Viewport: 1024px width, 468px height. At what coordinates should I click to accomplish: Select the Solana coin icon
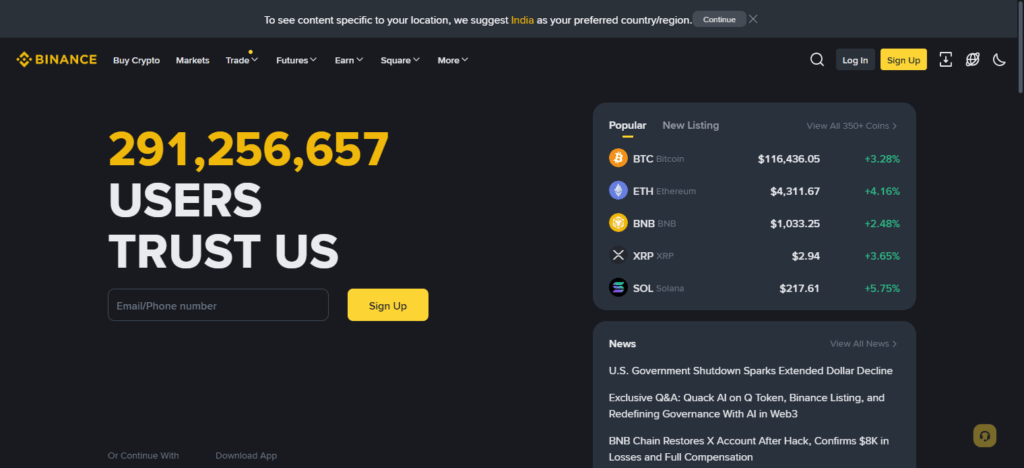click(618, 288)
